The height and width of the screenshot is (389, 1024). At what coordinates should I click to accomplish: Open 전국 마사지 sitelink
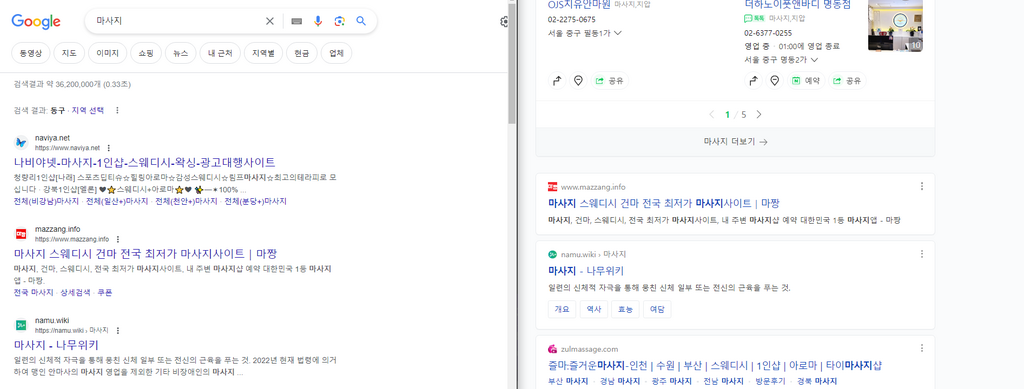pos(33,293)
